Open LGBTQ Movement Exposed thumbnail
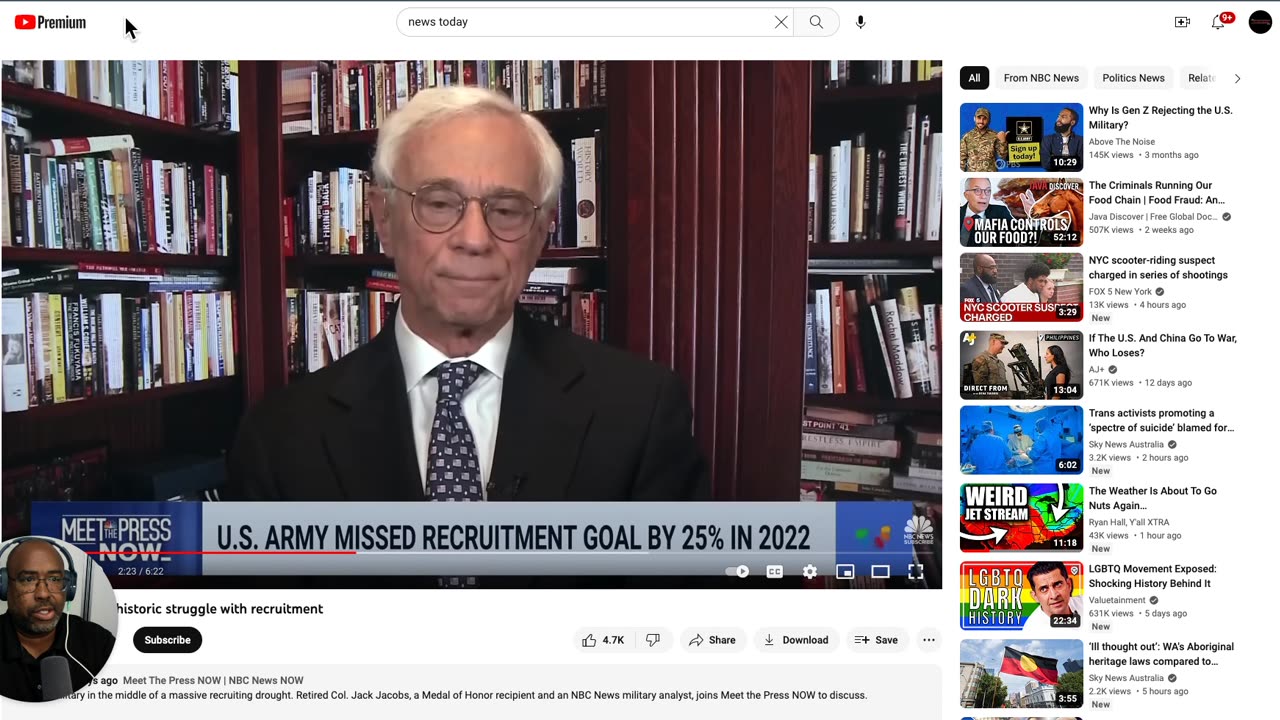 [x=1021, y=596]
